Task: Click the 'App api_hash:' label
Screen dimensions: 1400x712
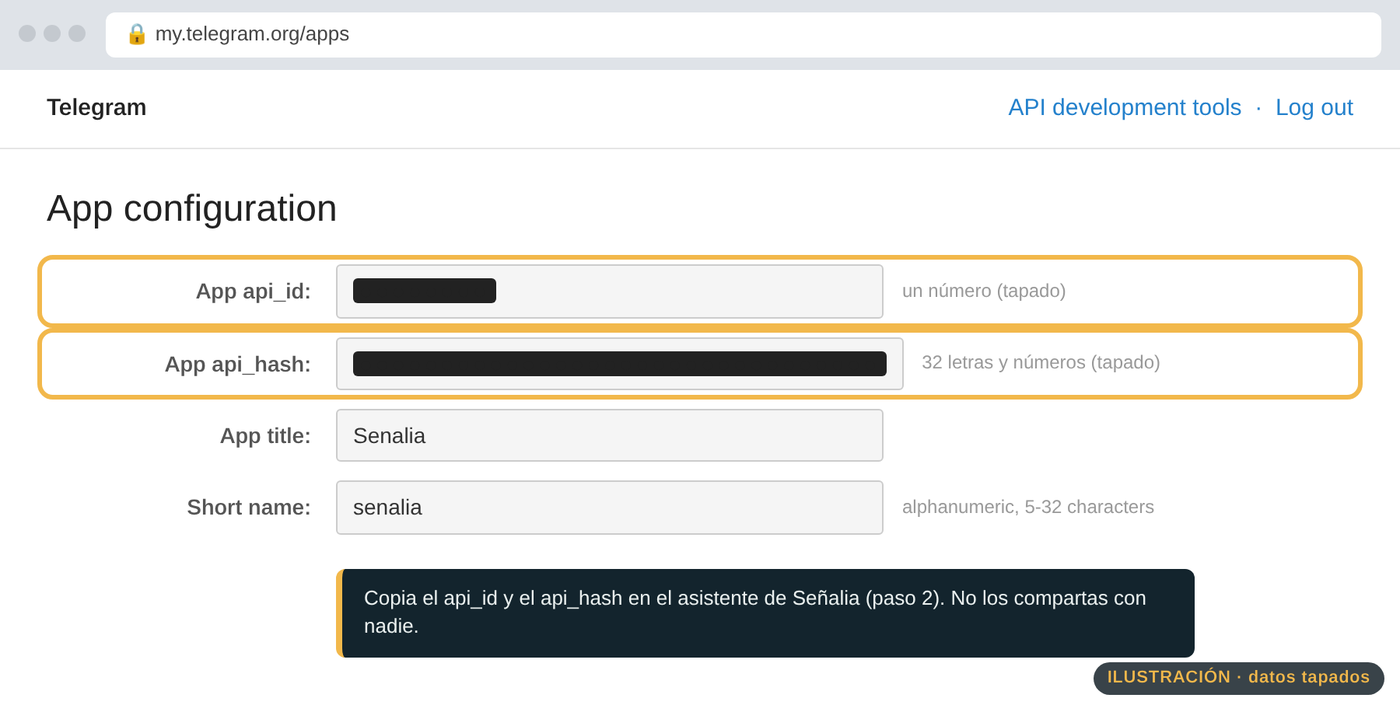Action: coord(238,364)
